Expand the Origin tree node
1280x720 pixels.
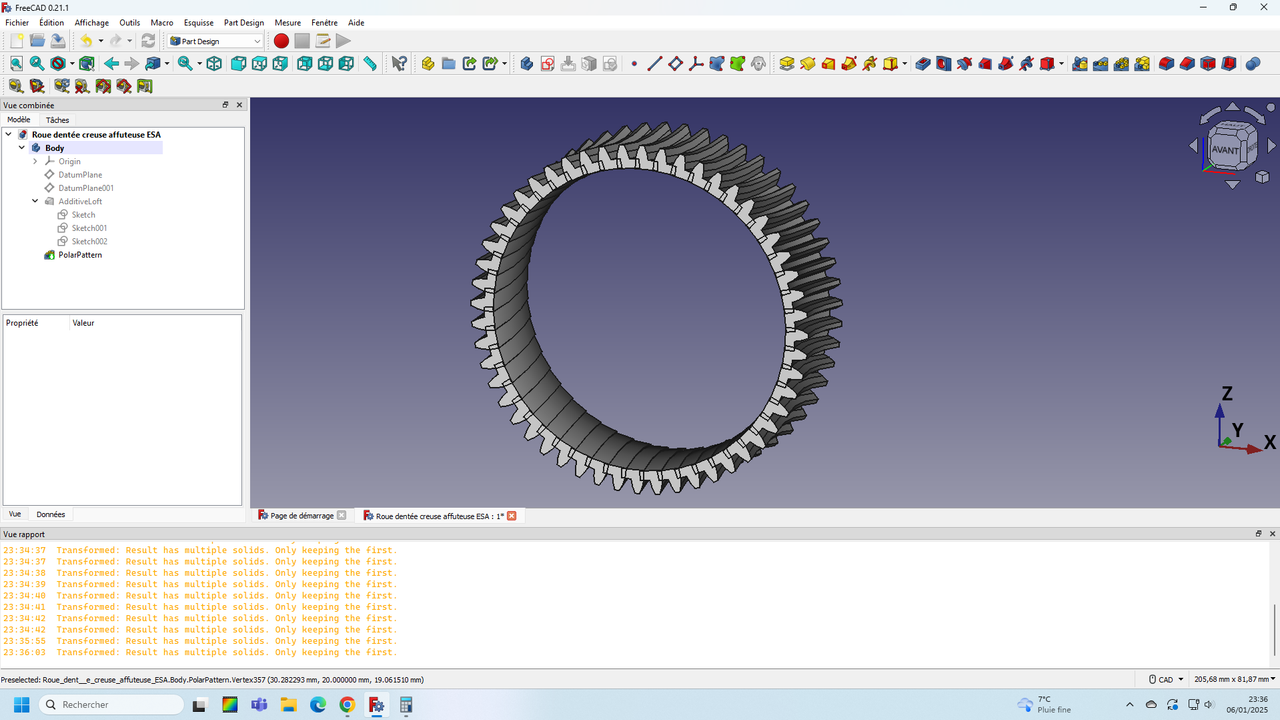[x=35, y=161]
